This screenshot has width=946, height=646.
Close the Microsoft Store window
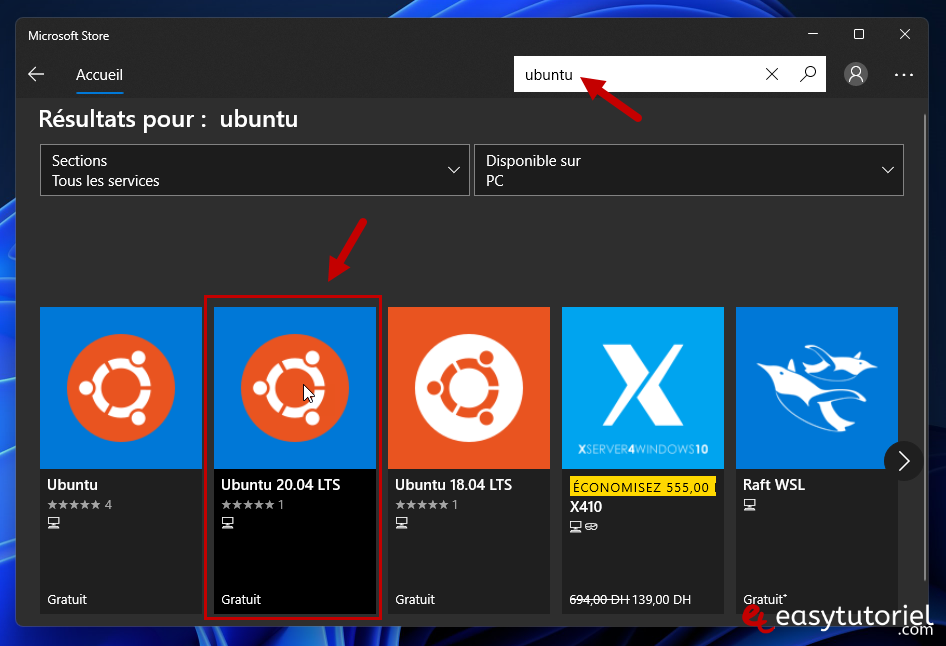coord(904,34)
